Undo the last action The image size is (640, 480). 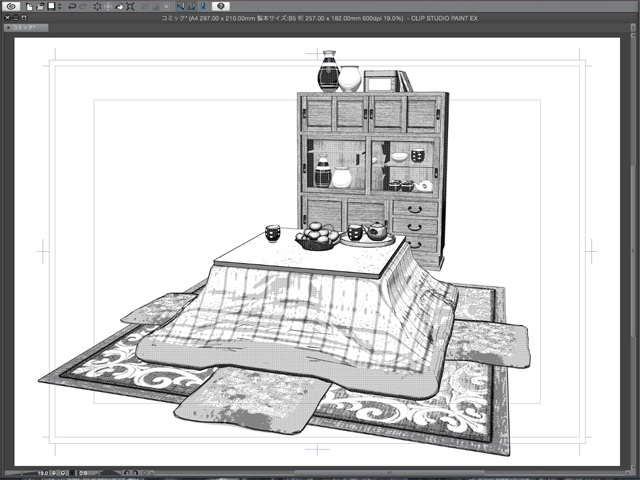[72, 7]
